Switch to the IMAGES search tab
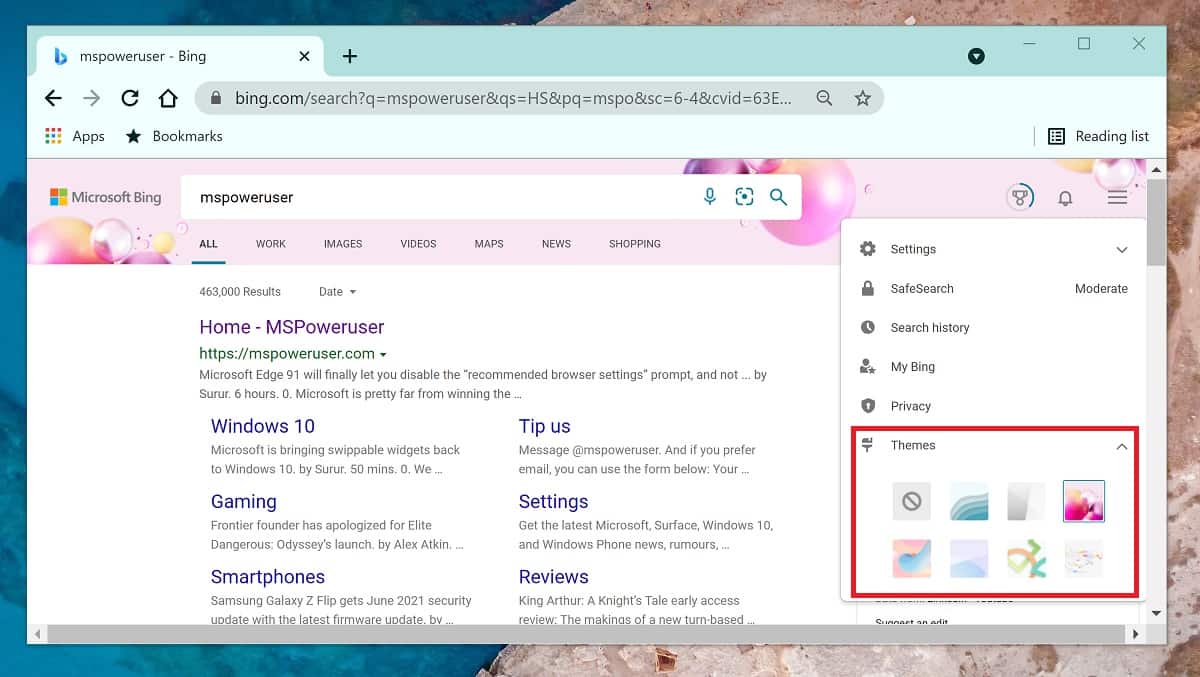The width and height of the screenshot is (1200, 677). coord(343,244)
